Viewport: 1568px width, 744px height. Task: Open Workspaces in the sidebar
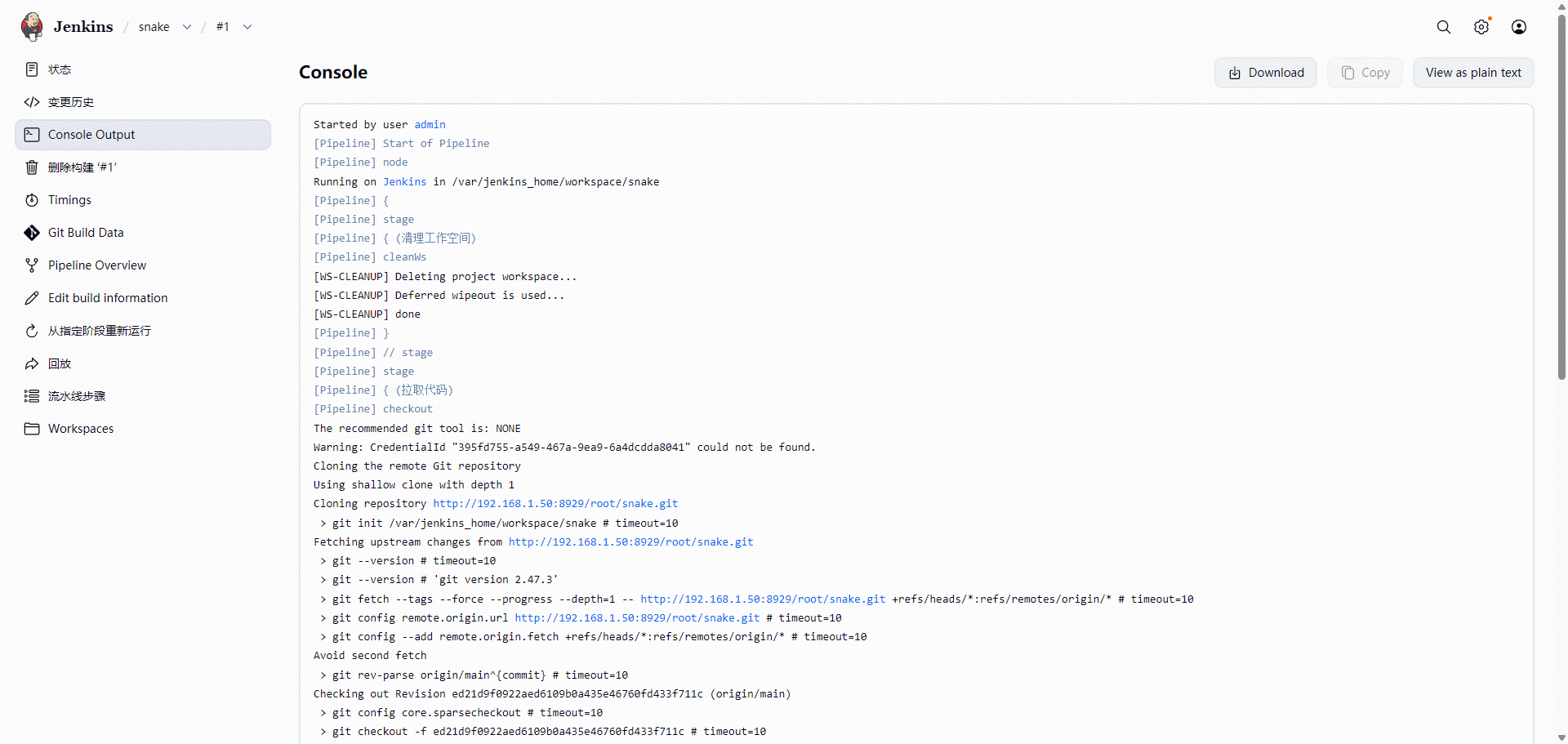(143, 429)
